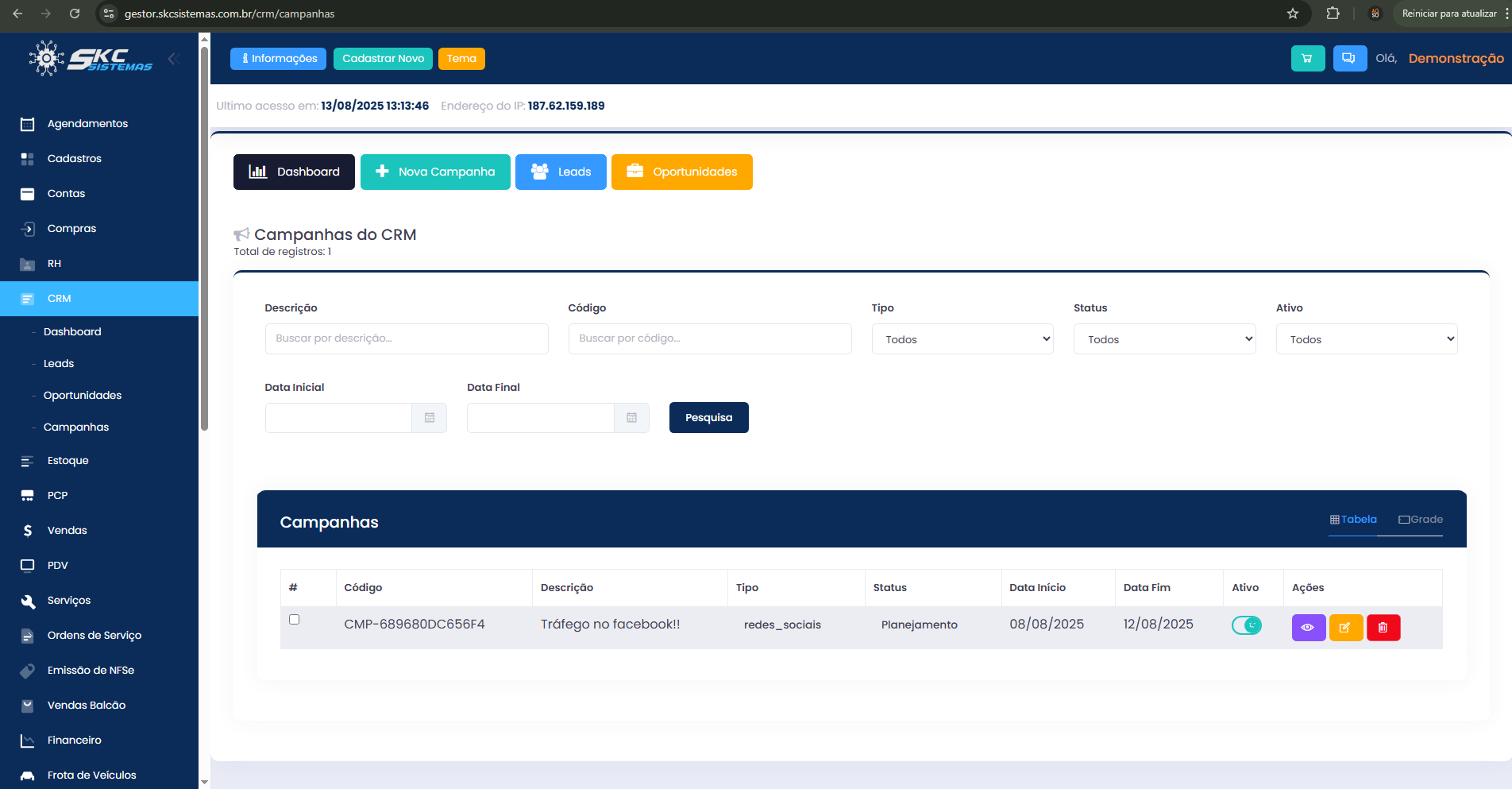Collapse the sidebar with double-chevron icon

click(x=174, y=59)
